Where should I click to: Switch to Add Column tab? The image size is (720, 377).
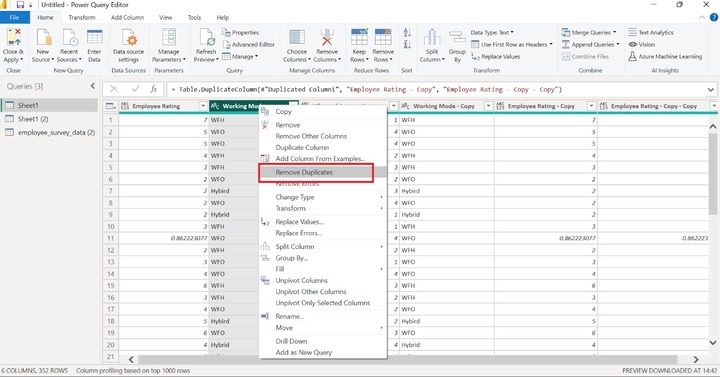pyautogui.click(x=127, y=17)
